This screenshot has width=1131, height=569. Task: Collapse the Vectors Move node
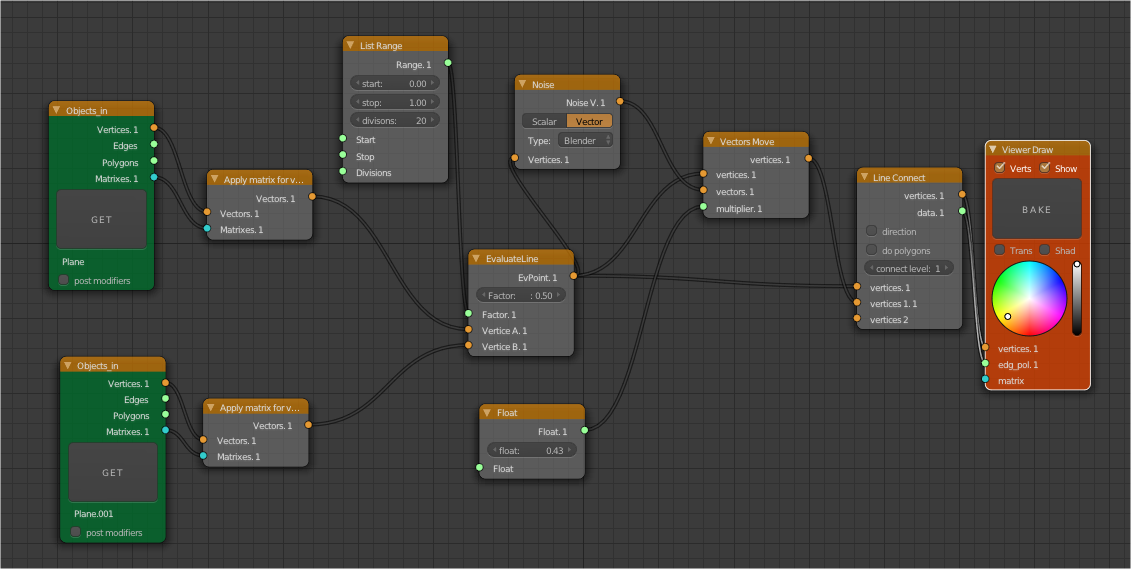pos(710,141)
